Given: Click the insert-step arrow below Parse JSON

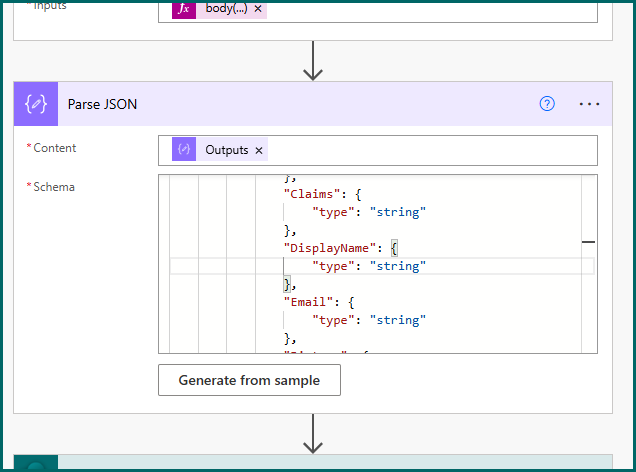Looking at the screenshot, I should [313, 434].
